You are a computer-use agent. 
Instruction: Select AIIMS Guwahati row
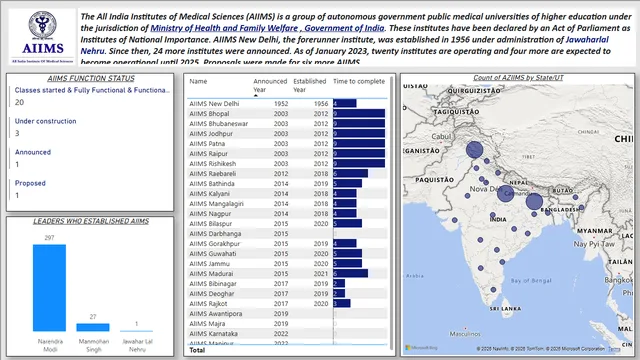click(x=287, y=254)
